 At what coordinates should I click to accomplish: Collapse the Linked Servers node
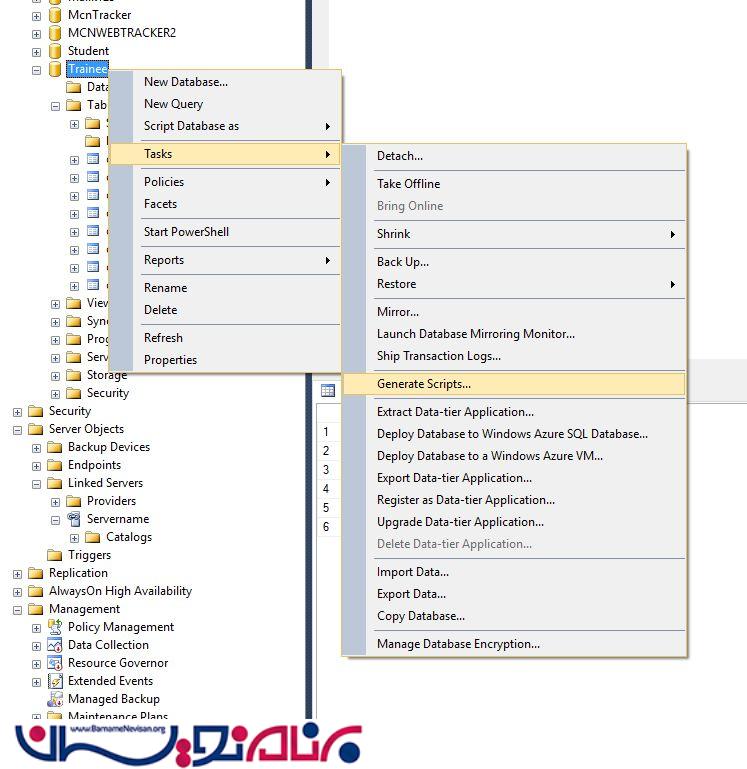36,484
